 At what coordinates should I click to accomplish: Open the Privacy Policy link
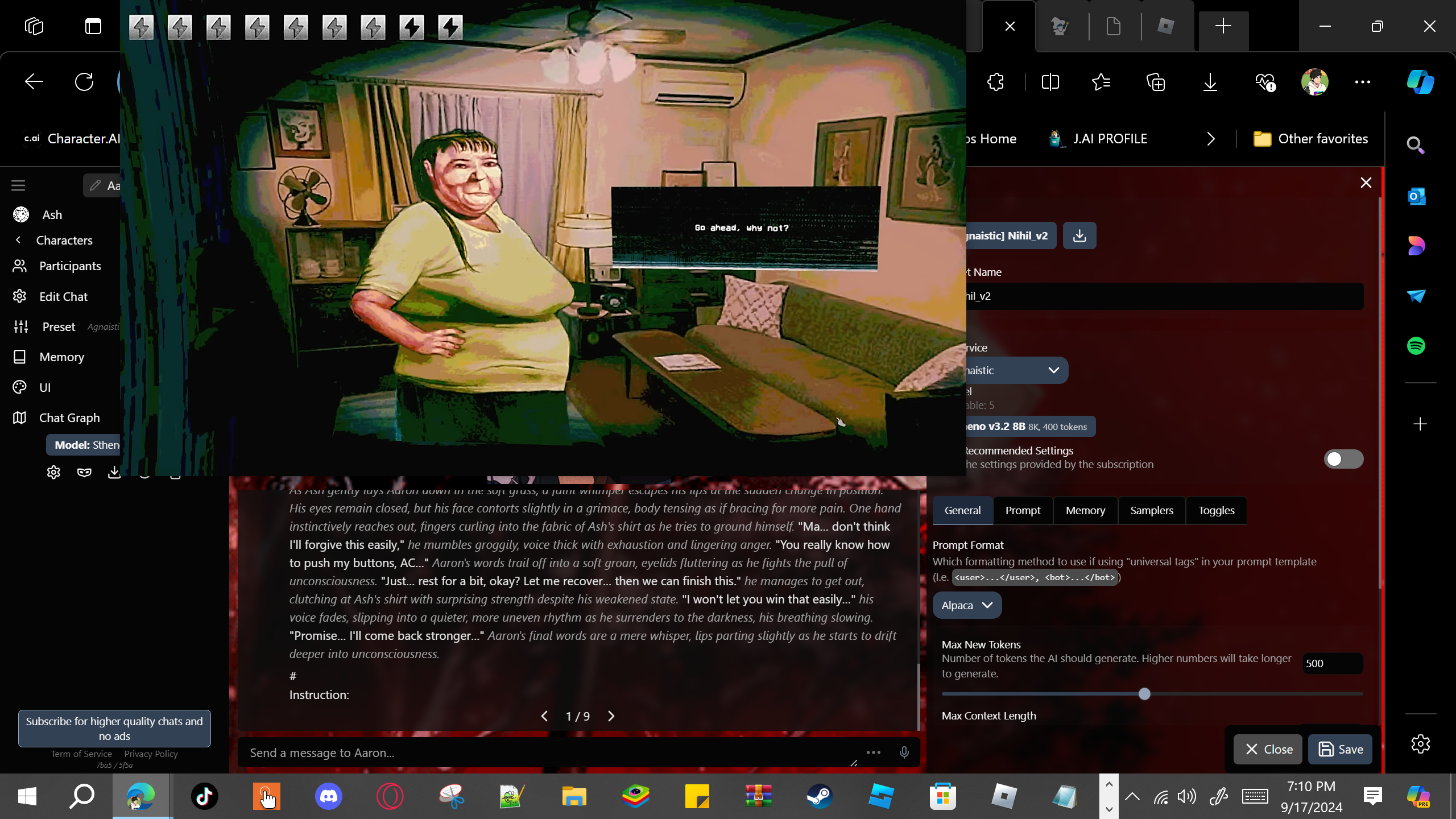tap(151, 754)
